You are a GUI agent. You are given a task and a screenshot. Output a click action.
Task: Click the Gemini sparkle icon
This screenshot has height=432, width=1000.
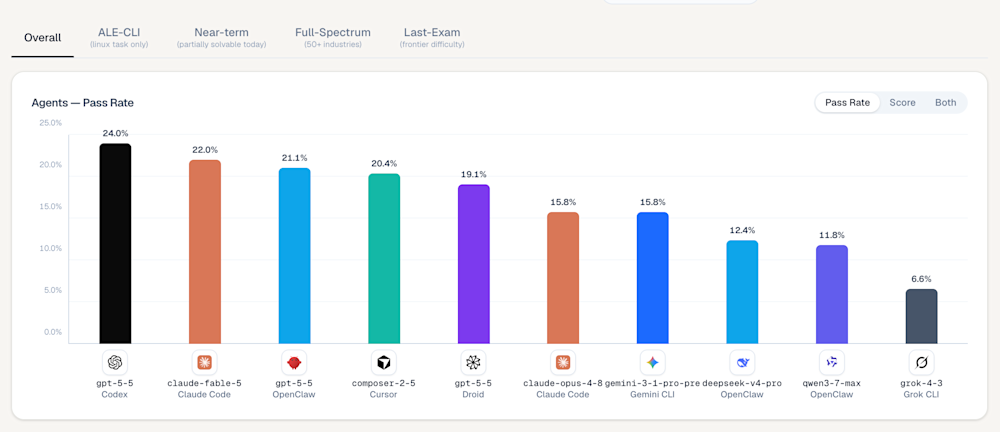click(x=652, y=362)
